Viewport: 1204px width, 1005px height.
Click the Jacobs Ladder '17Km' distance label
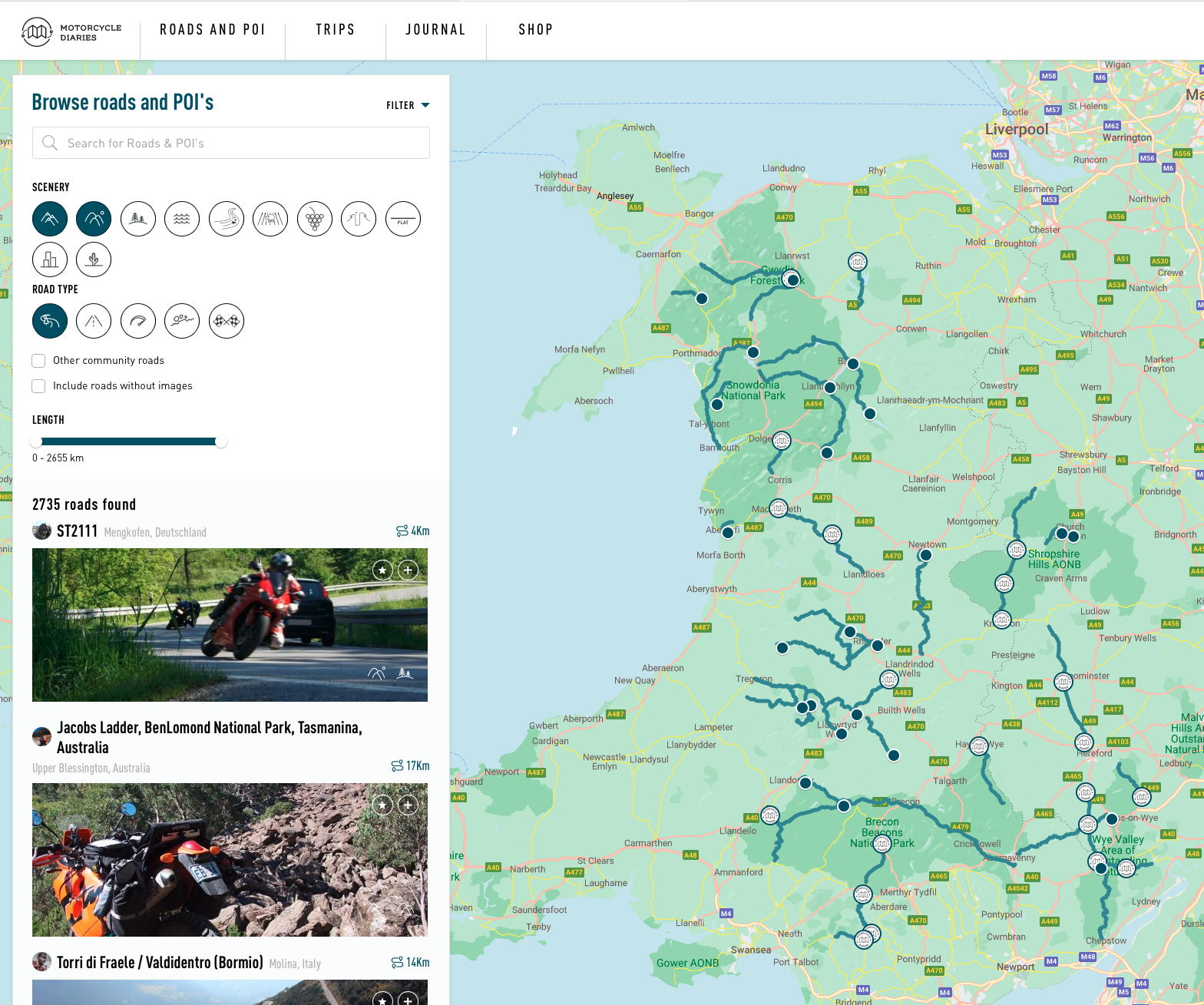[x=411, y=765]
